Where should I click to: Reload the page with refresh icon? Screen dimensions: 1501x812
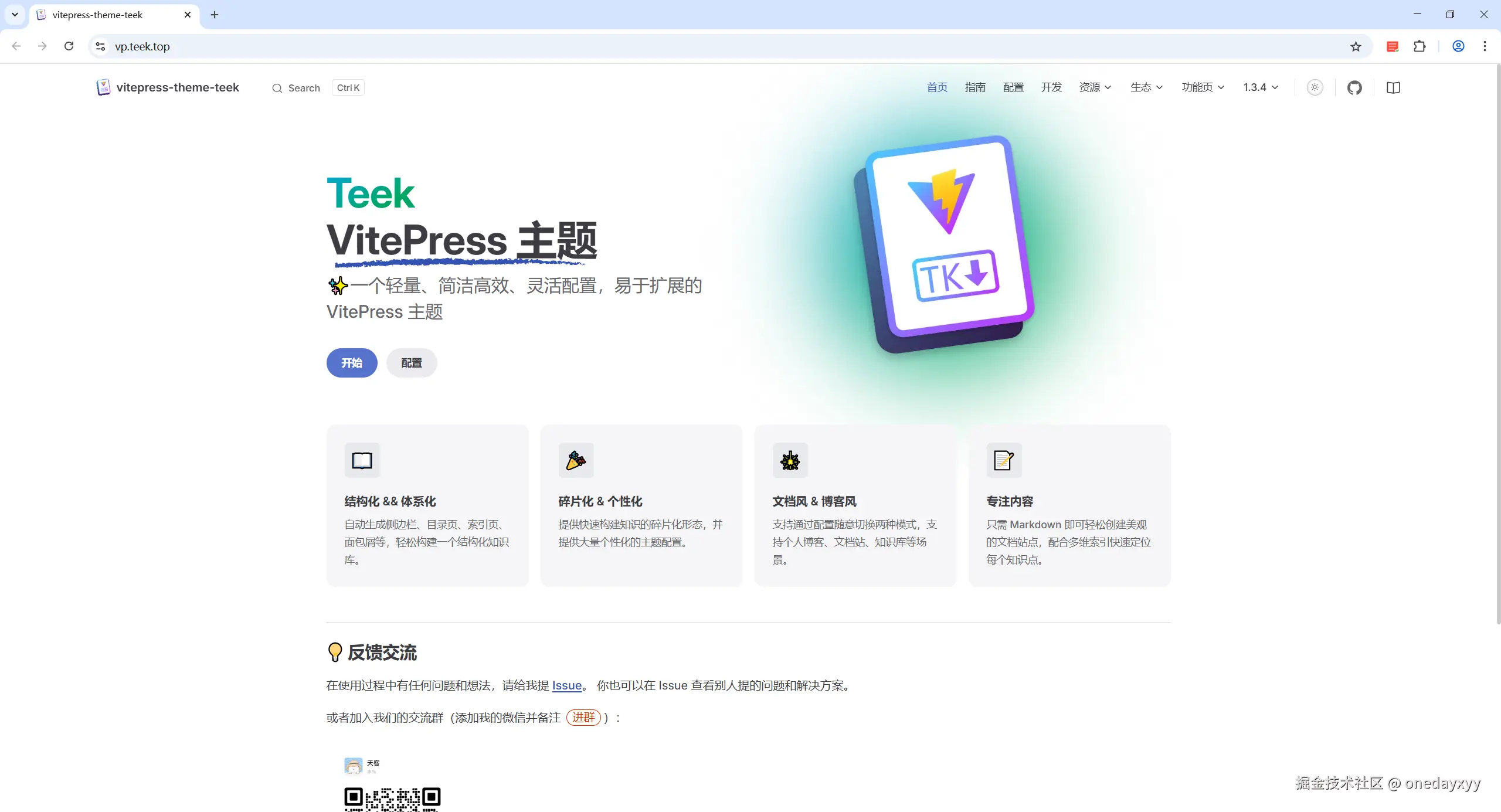tap(69, 46)
